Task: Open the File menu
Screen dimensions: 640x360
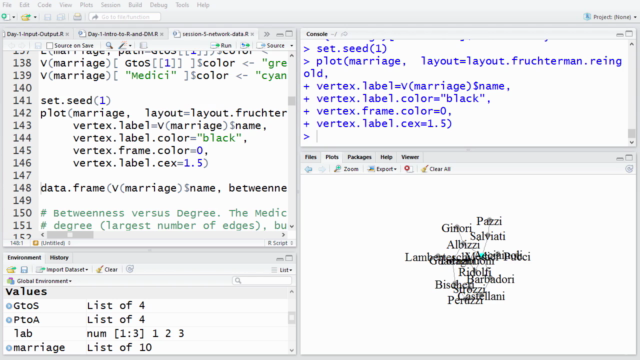Action: click(7, 5)
